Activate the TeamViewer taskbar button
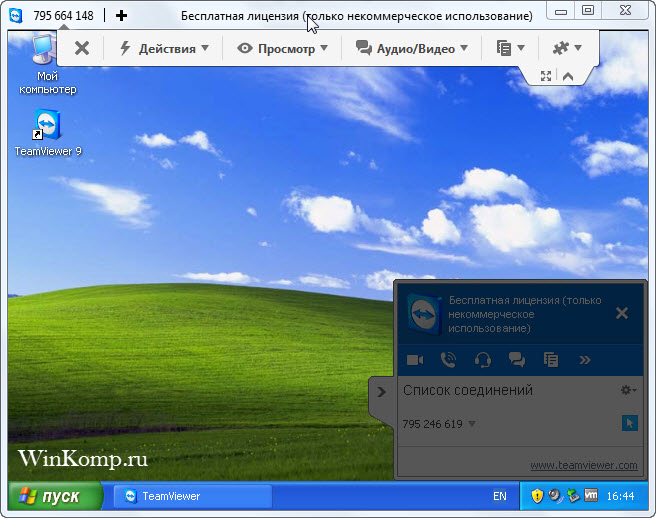Screen dimensions: 656x518 193,496
